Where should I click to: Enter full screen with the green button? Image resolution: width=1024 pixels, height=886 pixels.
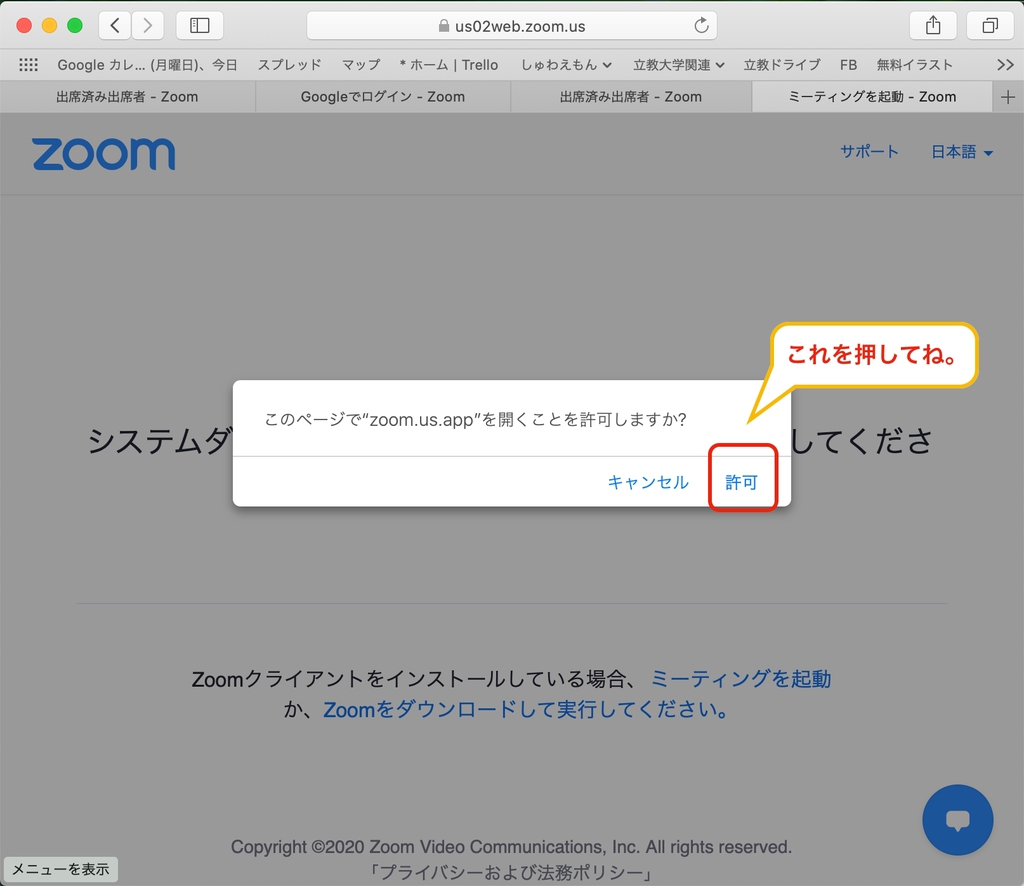point(75,25)
